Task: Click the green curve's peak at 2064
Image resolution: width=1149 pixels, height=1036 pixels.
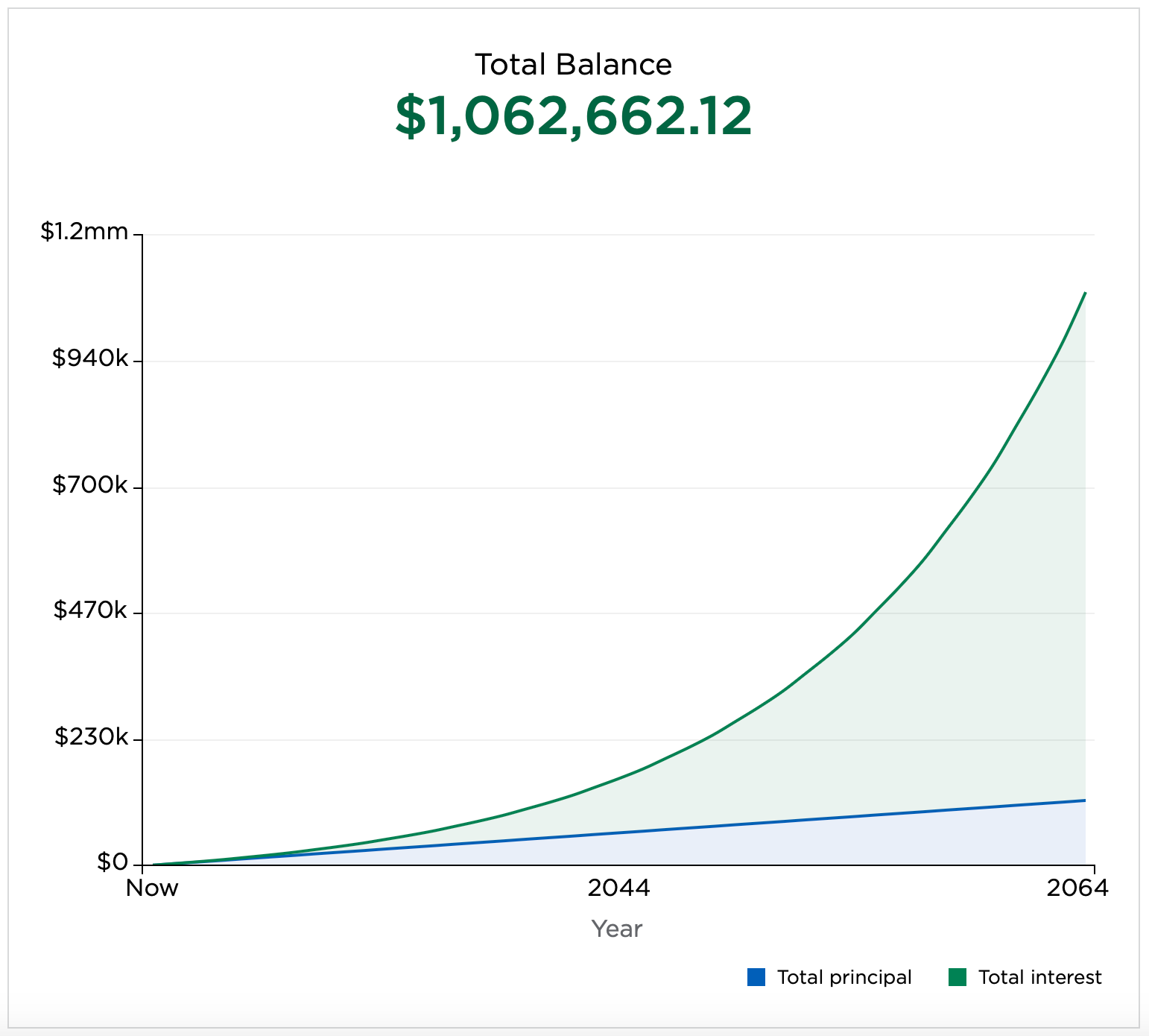Action: [x=1085, y=293]
